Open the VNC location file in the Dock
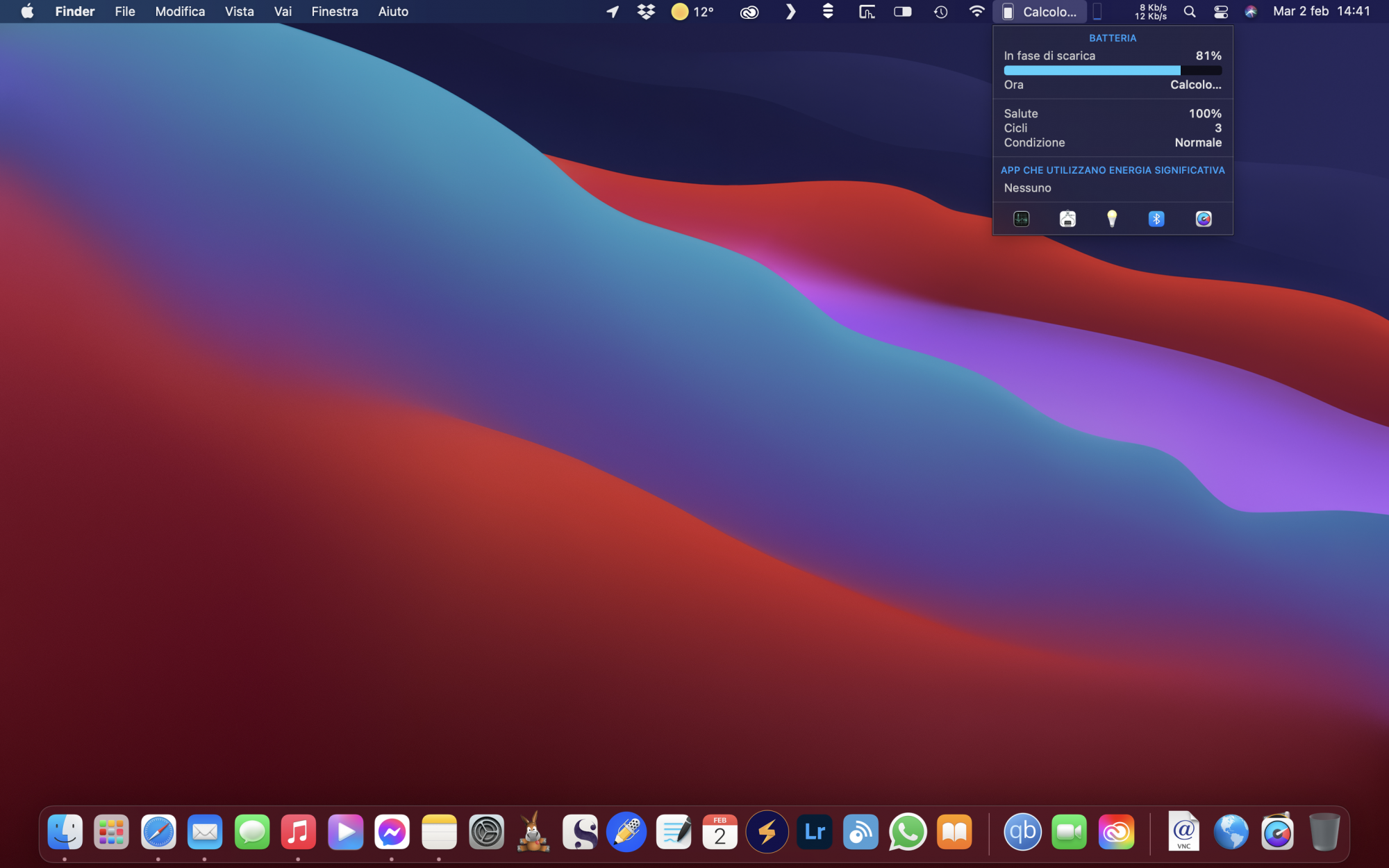1389x868 pixels. tap(1183, 831)
